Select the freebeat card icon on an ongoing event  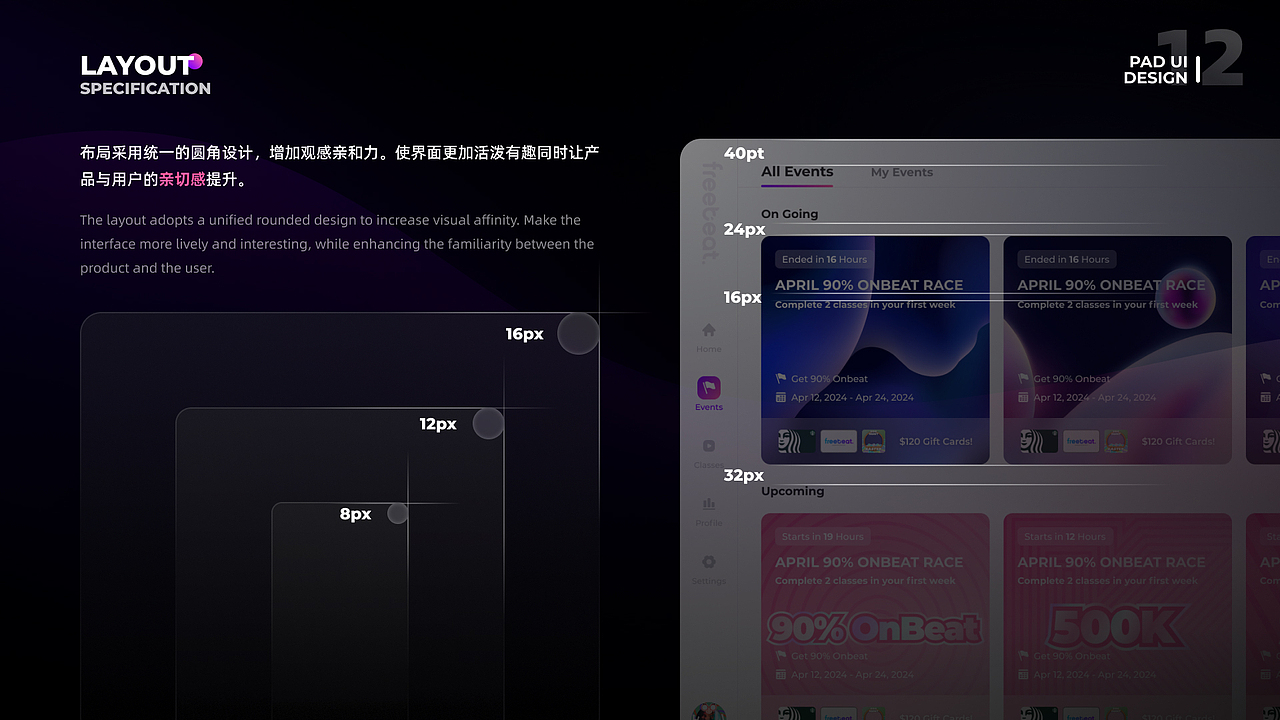point(838,440)
